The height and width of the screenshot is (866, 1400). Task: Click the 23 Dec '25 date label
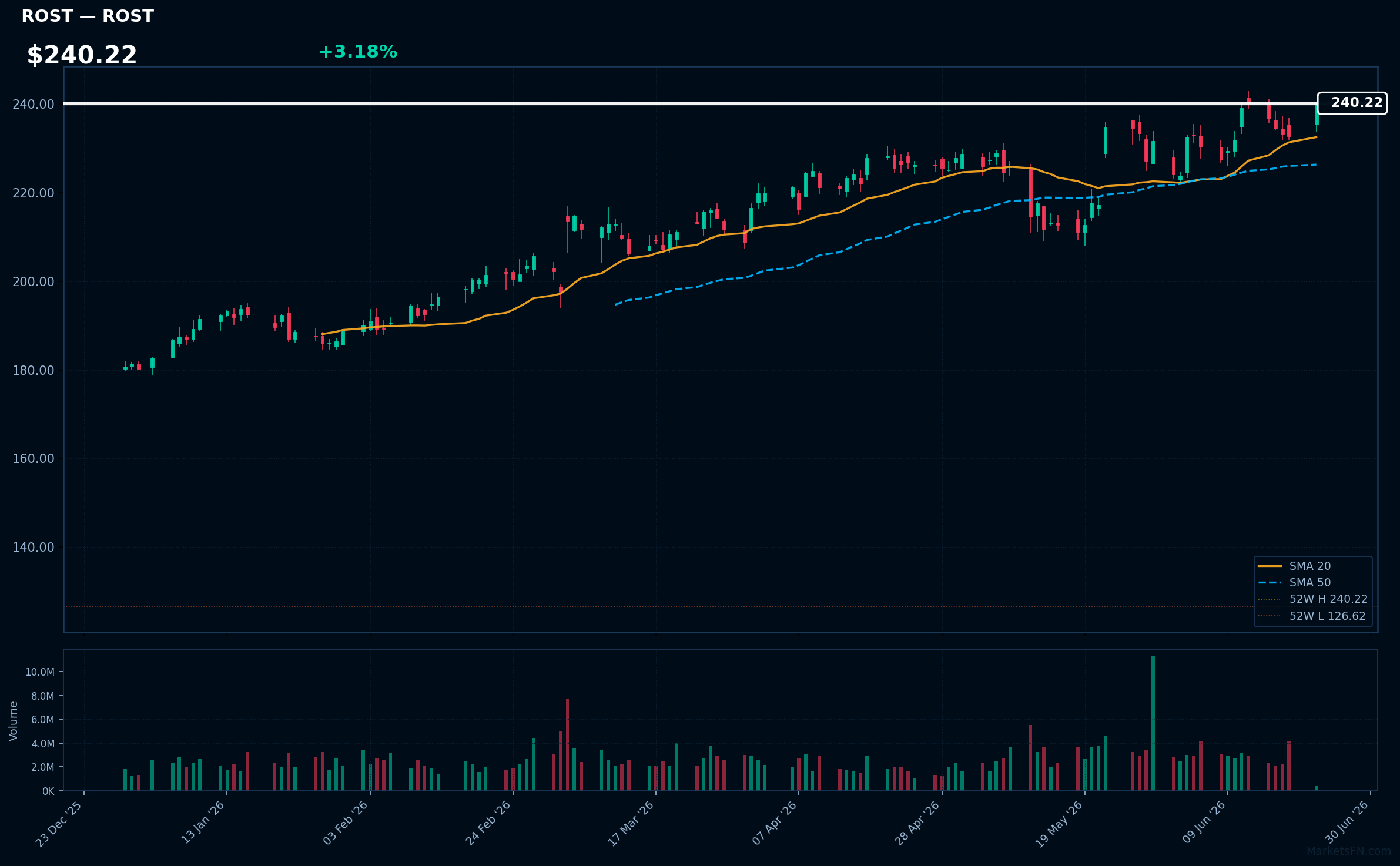[59, 824]
